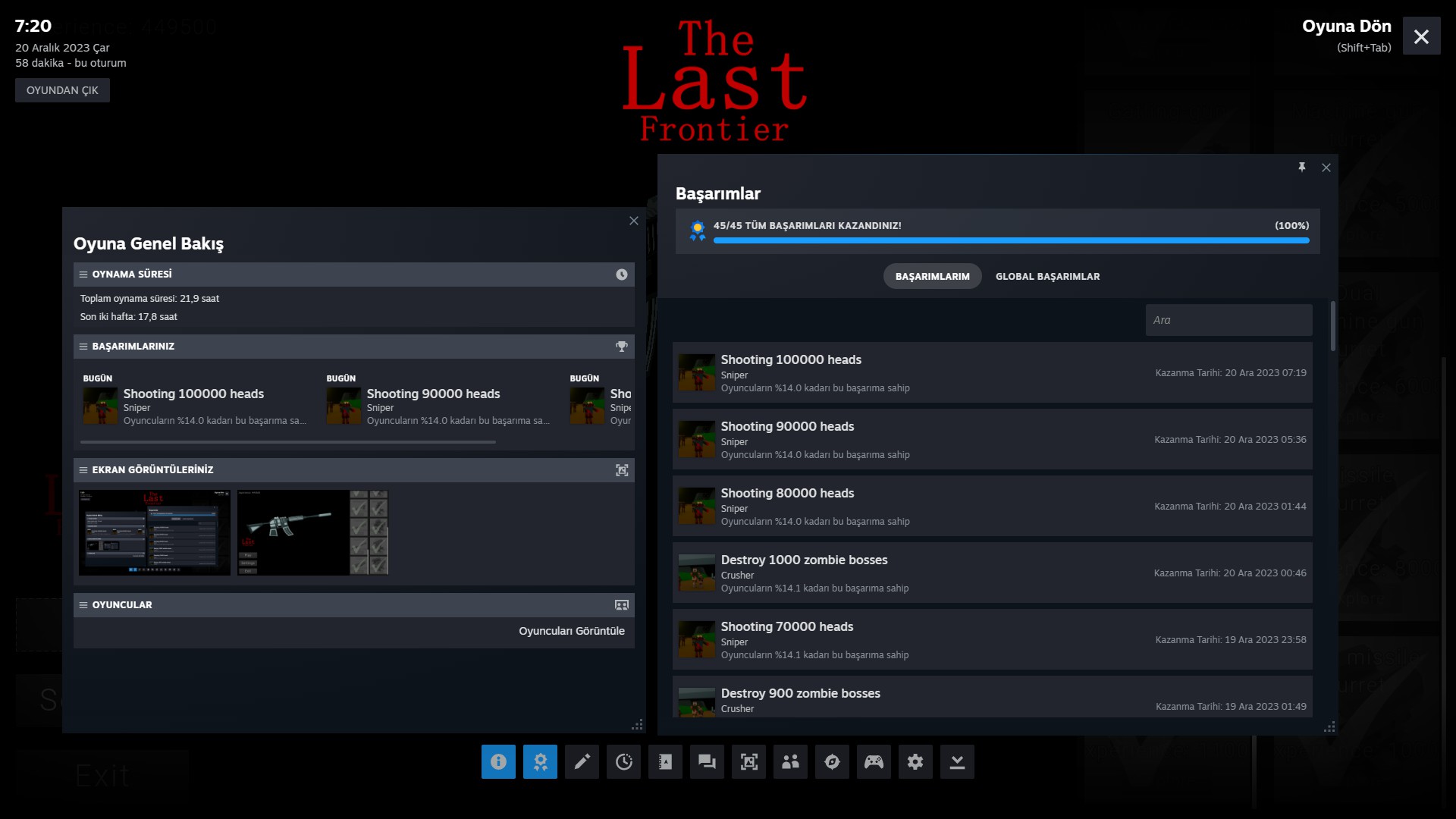Open the Guides book icon

(665, 761)
